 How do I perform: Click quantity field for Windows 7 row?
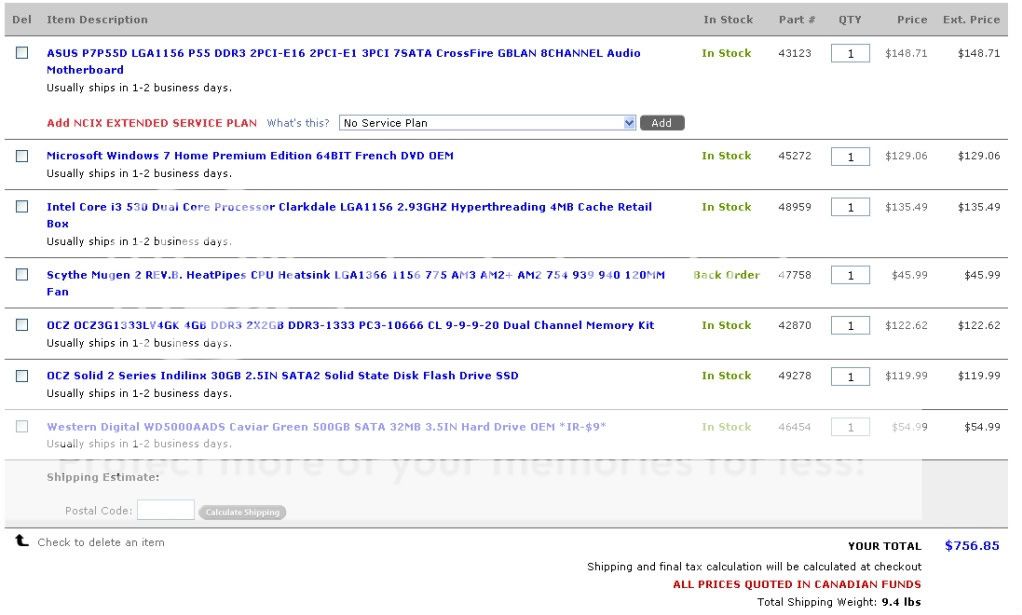click(850, 156)
